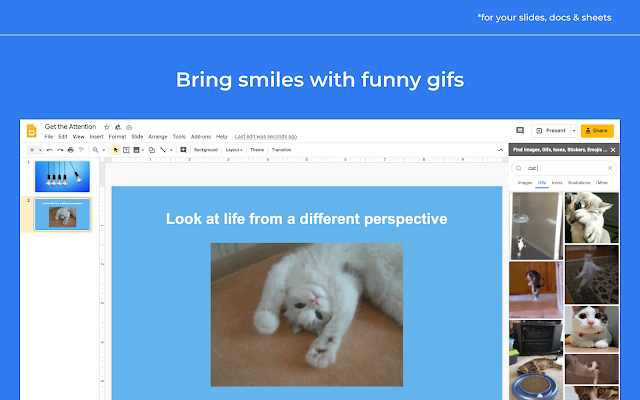The height and width of the screenshot is (400, 640).
Task: Switch to the Gifs tab
Action: (x=542, y=183)
